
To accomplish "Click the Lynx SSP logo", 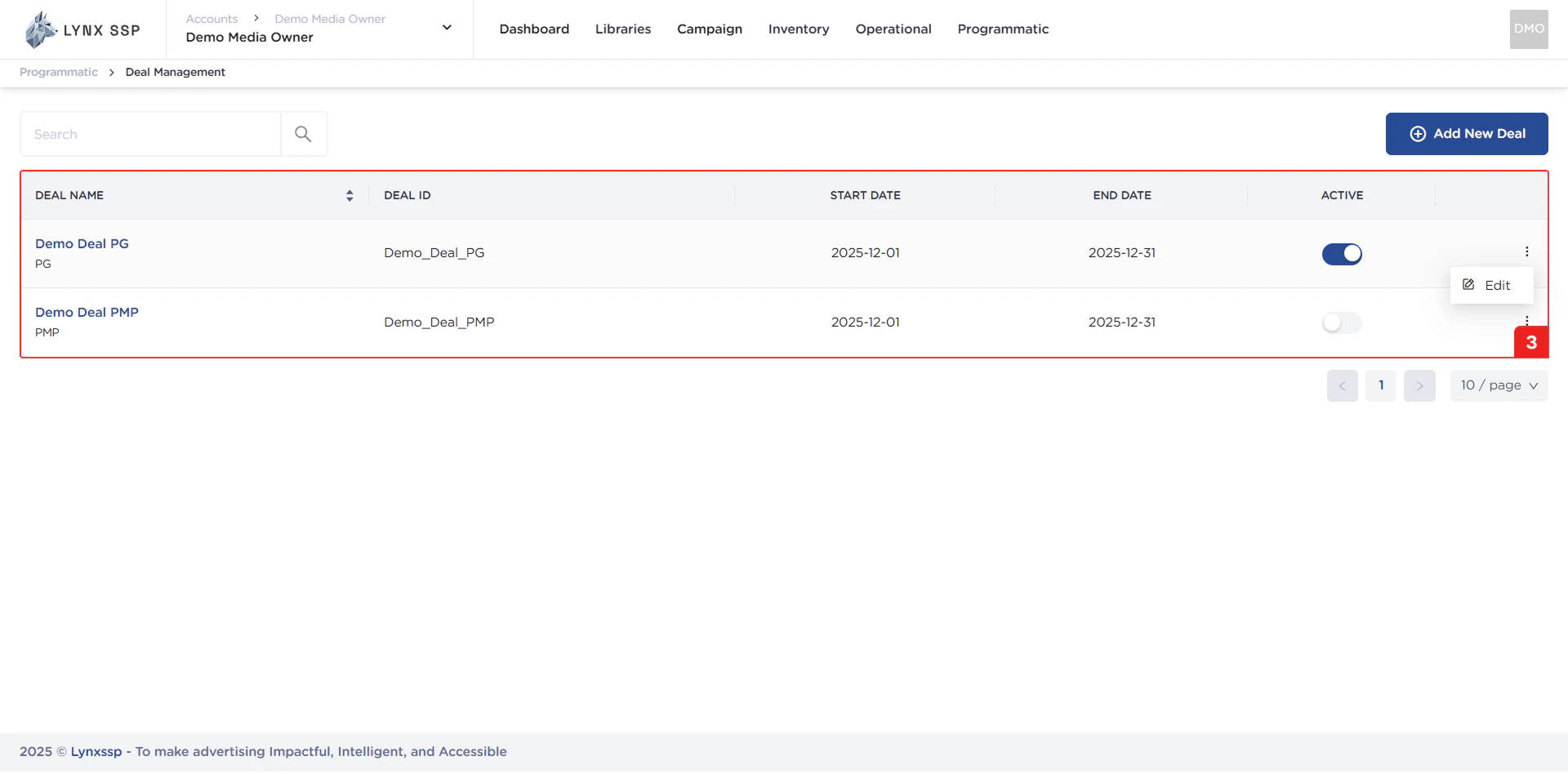I will pyautogui.click(x=82, y=30).
